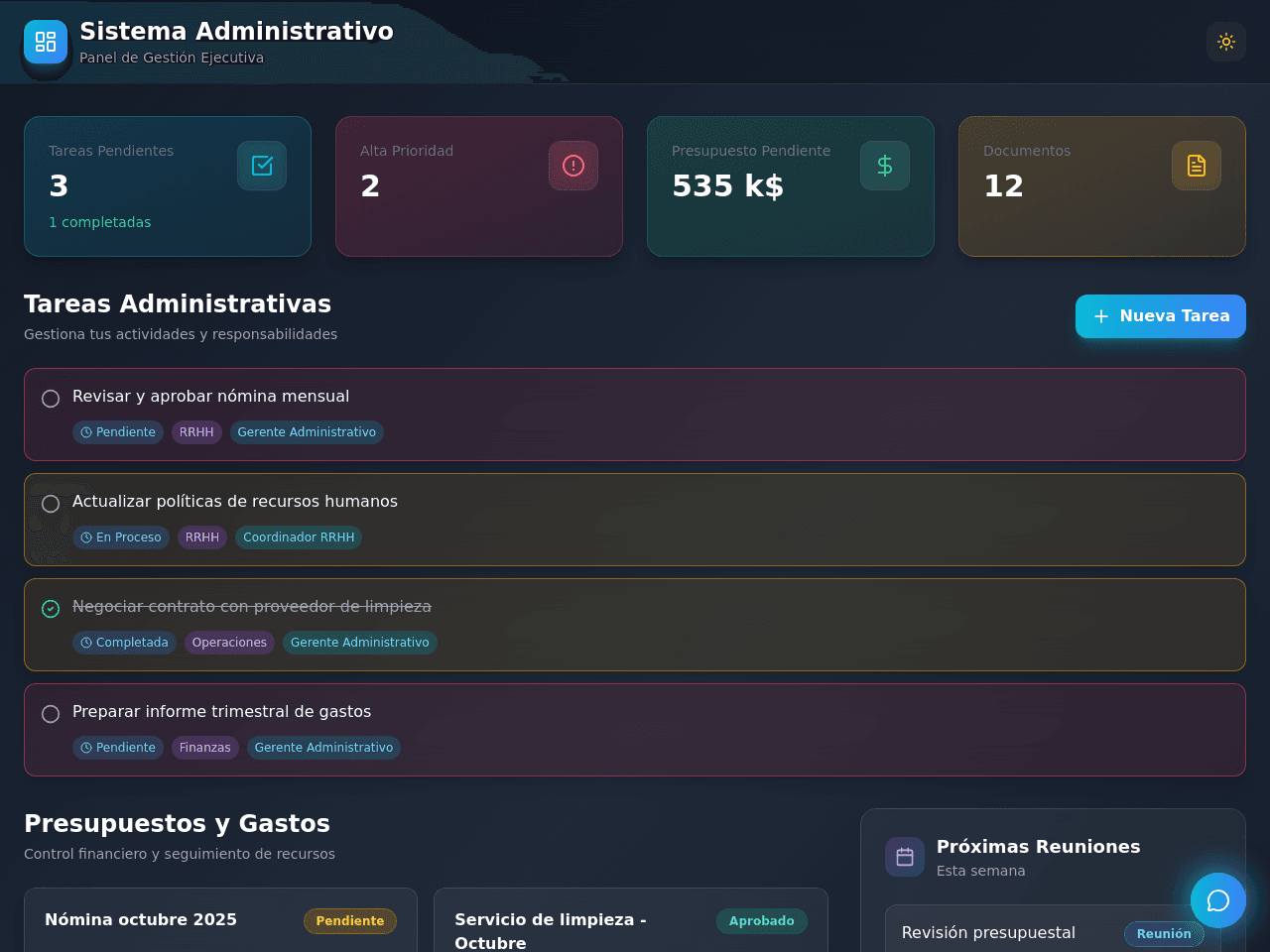Screen dimensions: 1270x952
Task: Click the Nómina octubre 2025 budget title
Action: (141, 919)
